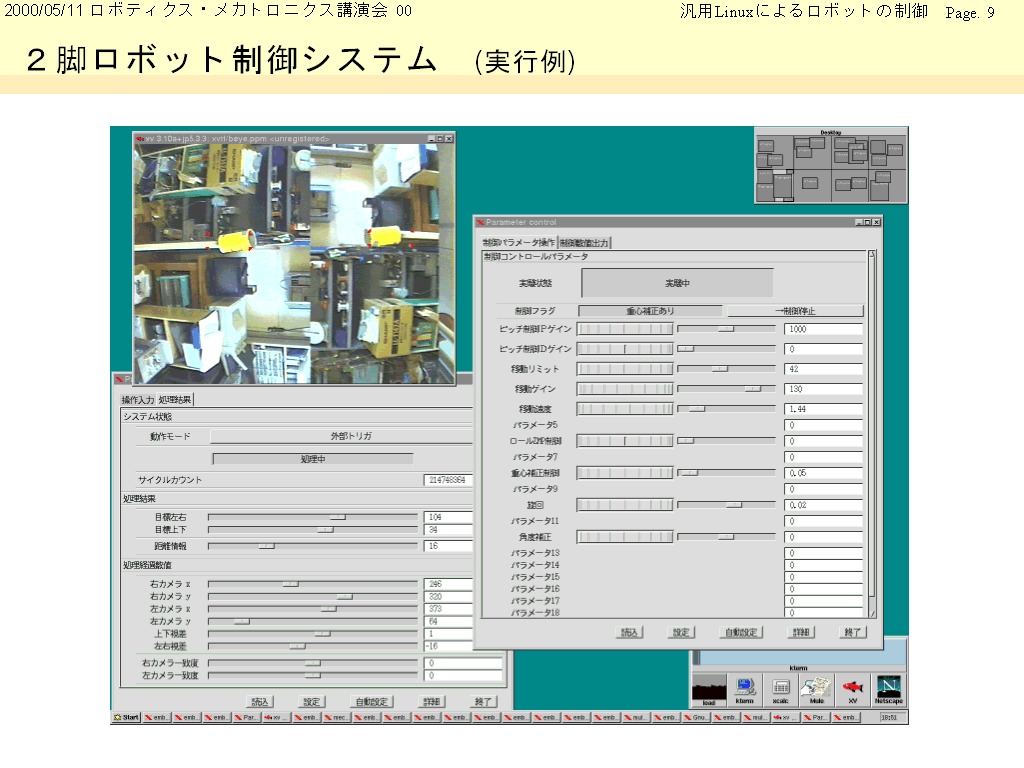Click the 旋回 slider handle
Viewport: 1024px width, 768px height.
(733, 505)
